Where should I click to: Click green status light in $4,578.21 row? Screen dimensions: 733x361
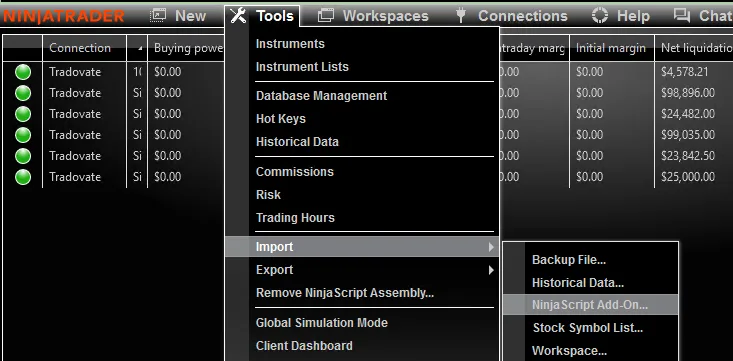[x=23, y=72]
